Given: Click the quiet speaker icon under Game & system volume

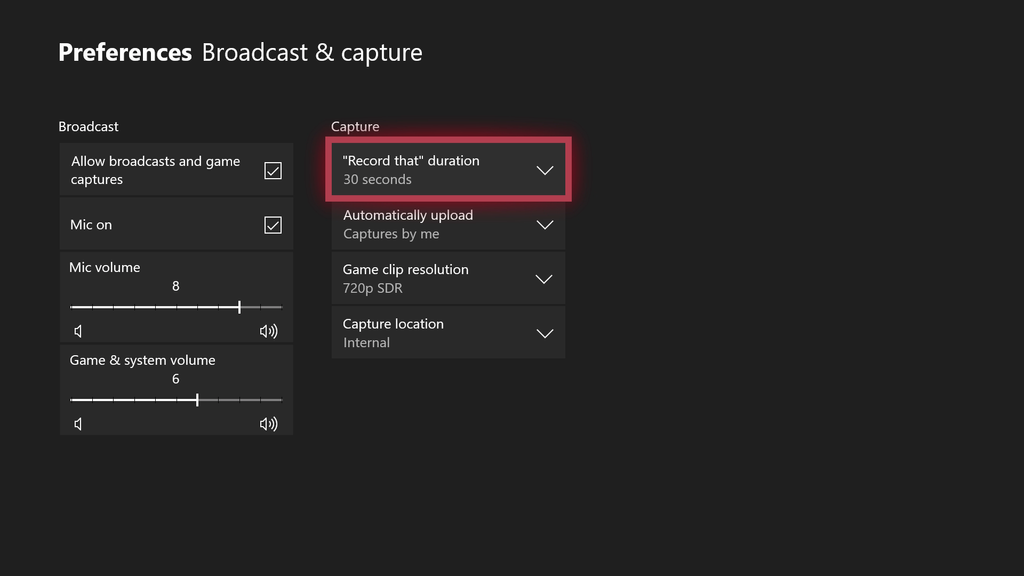Looking at the screenshot, I should 78,423.
